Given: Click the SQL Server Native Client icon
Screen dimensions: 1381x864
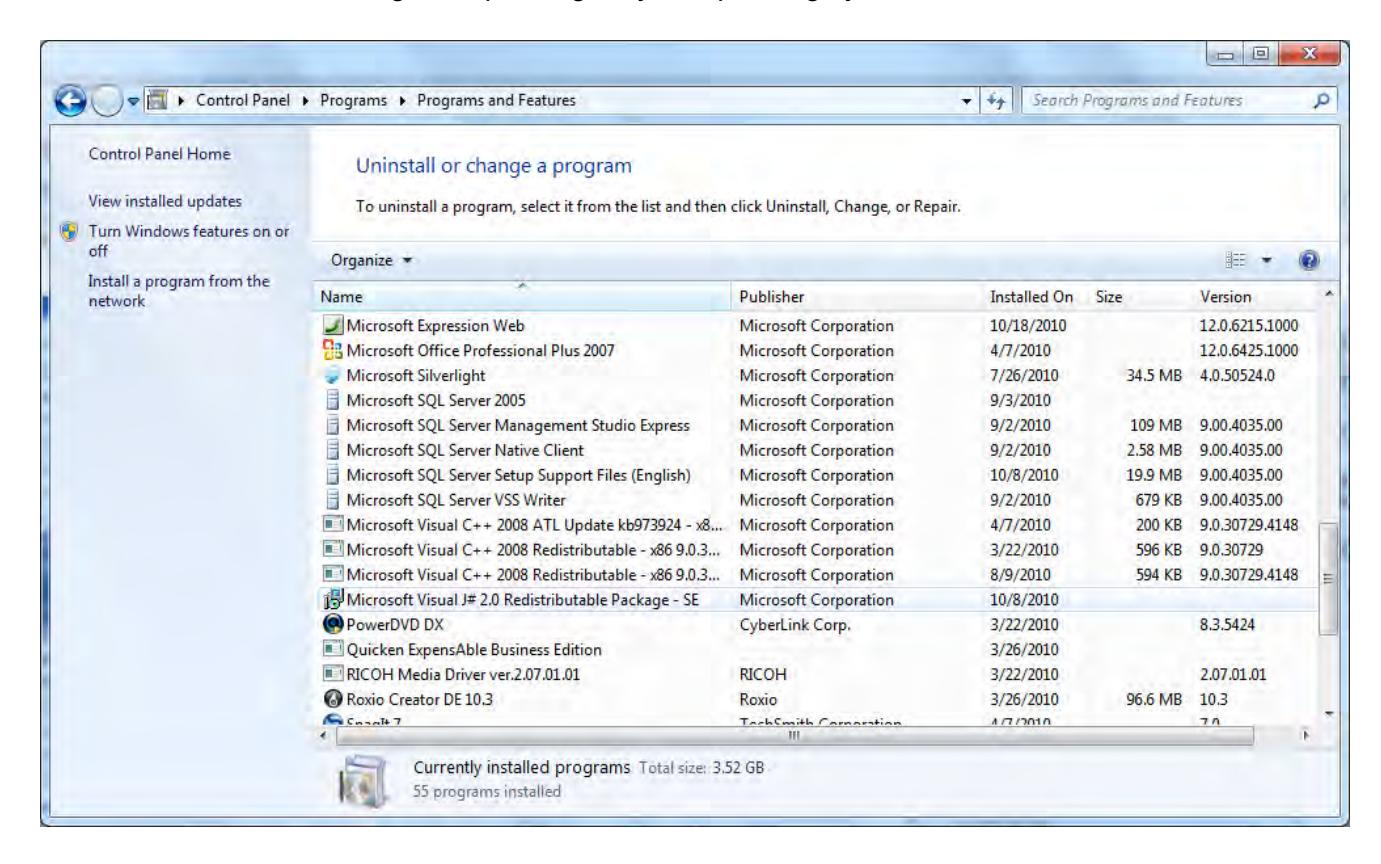Looking at the screenshot, I should pos(332,449).
